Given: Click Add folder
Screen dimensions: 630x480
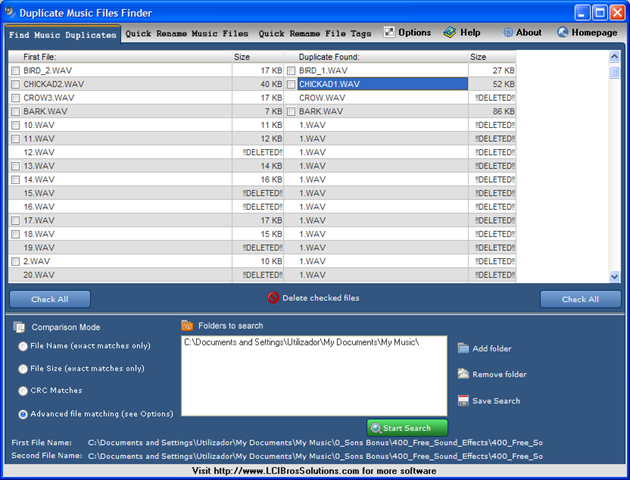Looking at the screenshot, I should point(485,348).
